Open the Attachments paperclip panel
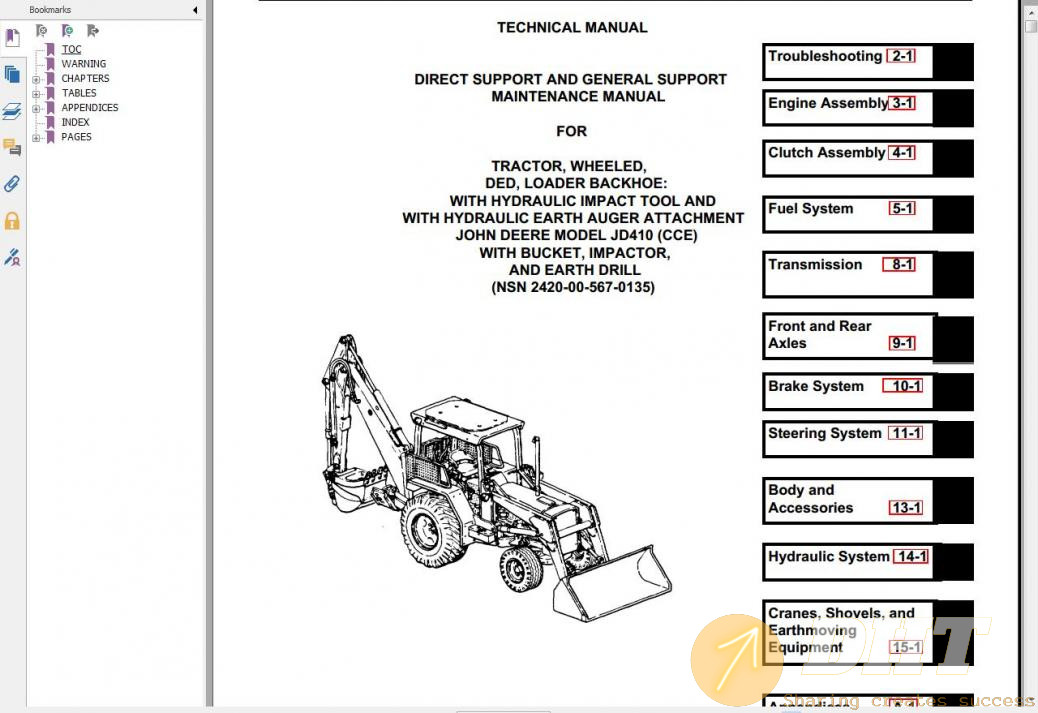This screenshot has width=1038, height=713. pyautogui.click(x=12, y=183)
